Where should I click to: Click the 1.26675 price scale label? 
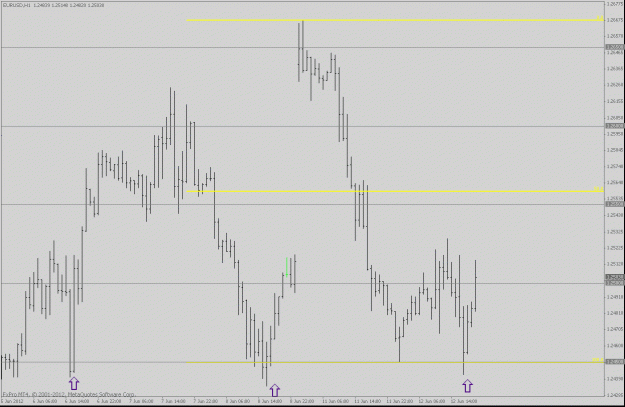[614, 20]
